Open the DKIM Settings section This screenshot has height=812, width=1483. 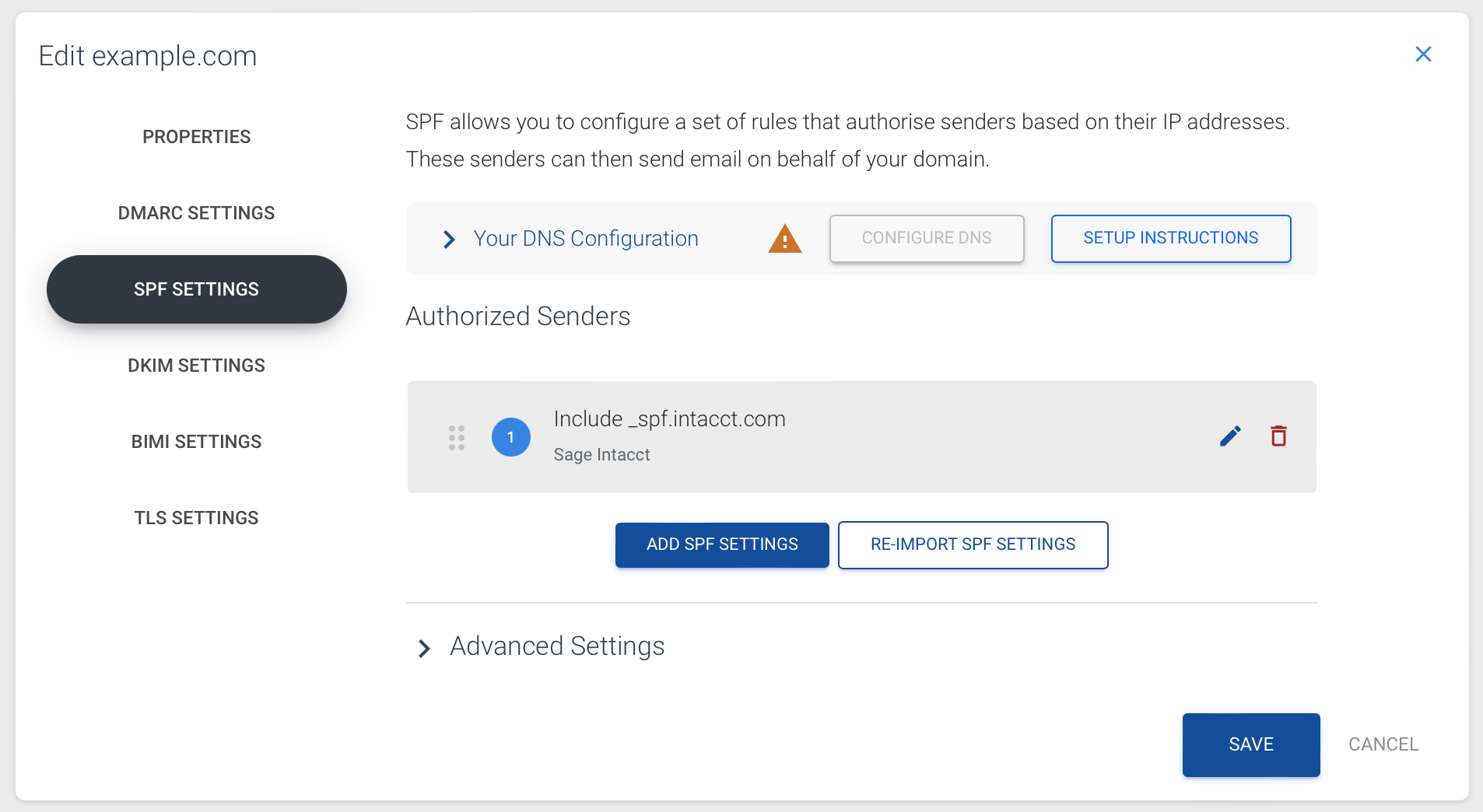coord(196,365)
